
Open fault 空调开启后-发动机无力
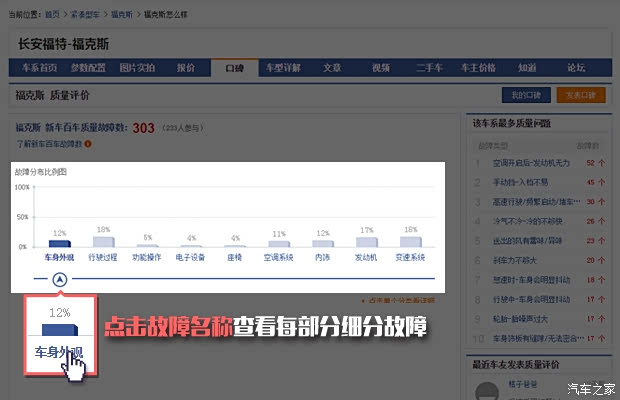(531, 163)
